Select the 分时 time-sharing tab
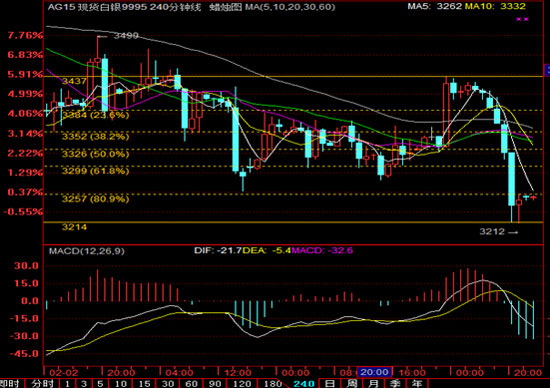This screenshot has width=550, height=388. tap(42, 383)
